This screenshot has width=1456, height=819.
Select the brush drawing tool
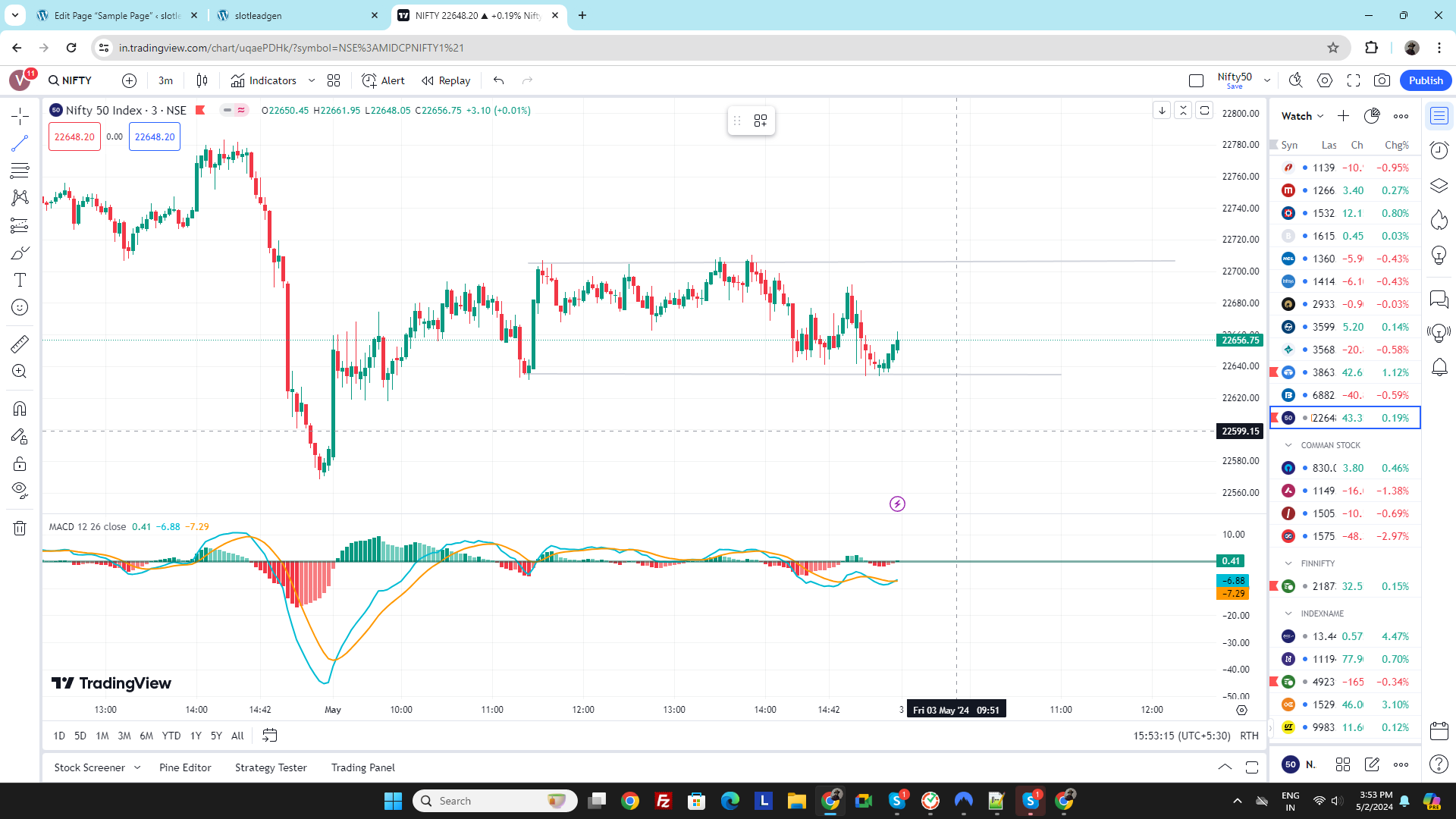point(20,253)
